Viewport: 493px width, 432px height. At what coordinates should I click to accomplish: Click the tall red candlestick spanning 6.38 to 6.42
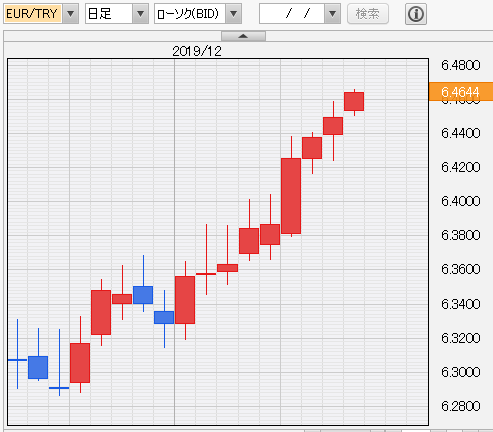tap(291, 196)
